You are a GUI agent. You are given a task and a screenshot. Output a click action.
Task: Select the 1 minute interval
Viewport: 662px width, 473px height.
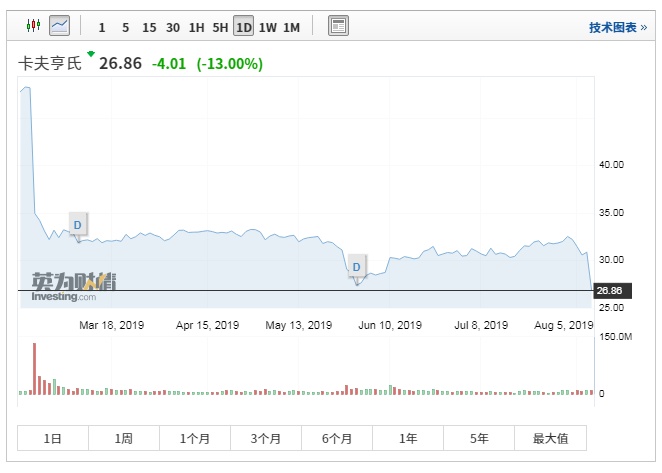coord(102,27)
